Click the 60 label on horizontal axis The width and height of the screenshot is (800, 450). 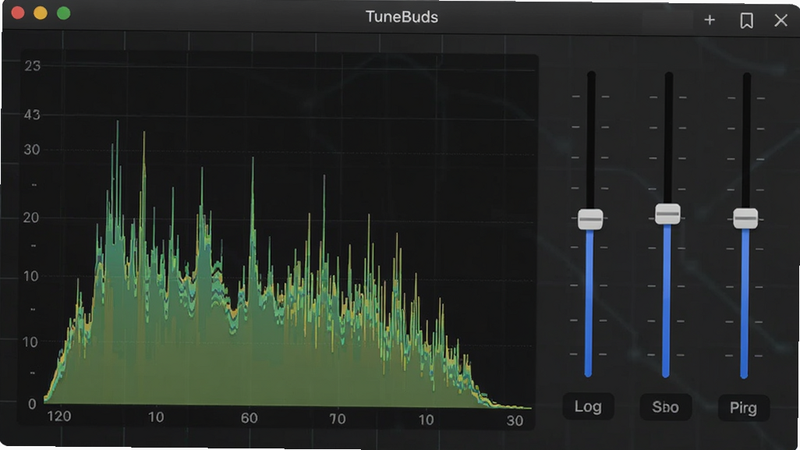249,418
